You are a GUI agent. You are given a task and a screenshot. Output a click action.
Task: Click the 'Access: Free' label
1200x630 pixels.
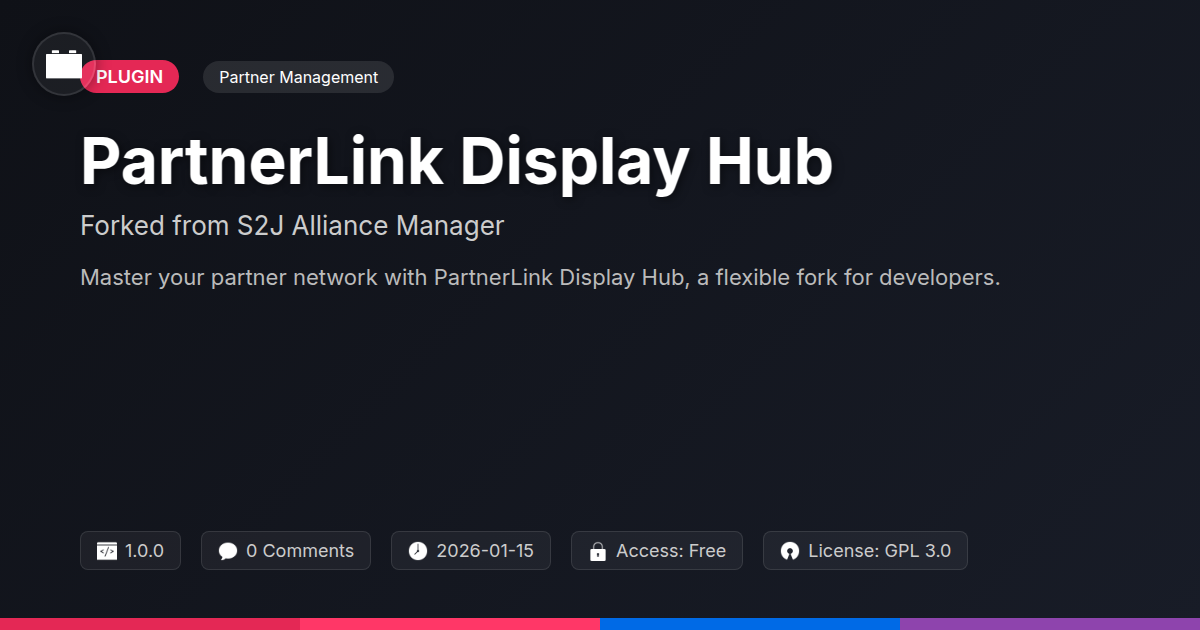pyautogui.click(x=671, y=551)
